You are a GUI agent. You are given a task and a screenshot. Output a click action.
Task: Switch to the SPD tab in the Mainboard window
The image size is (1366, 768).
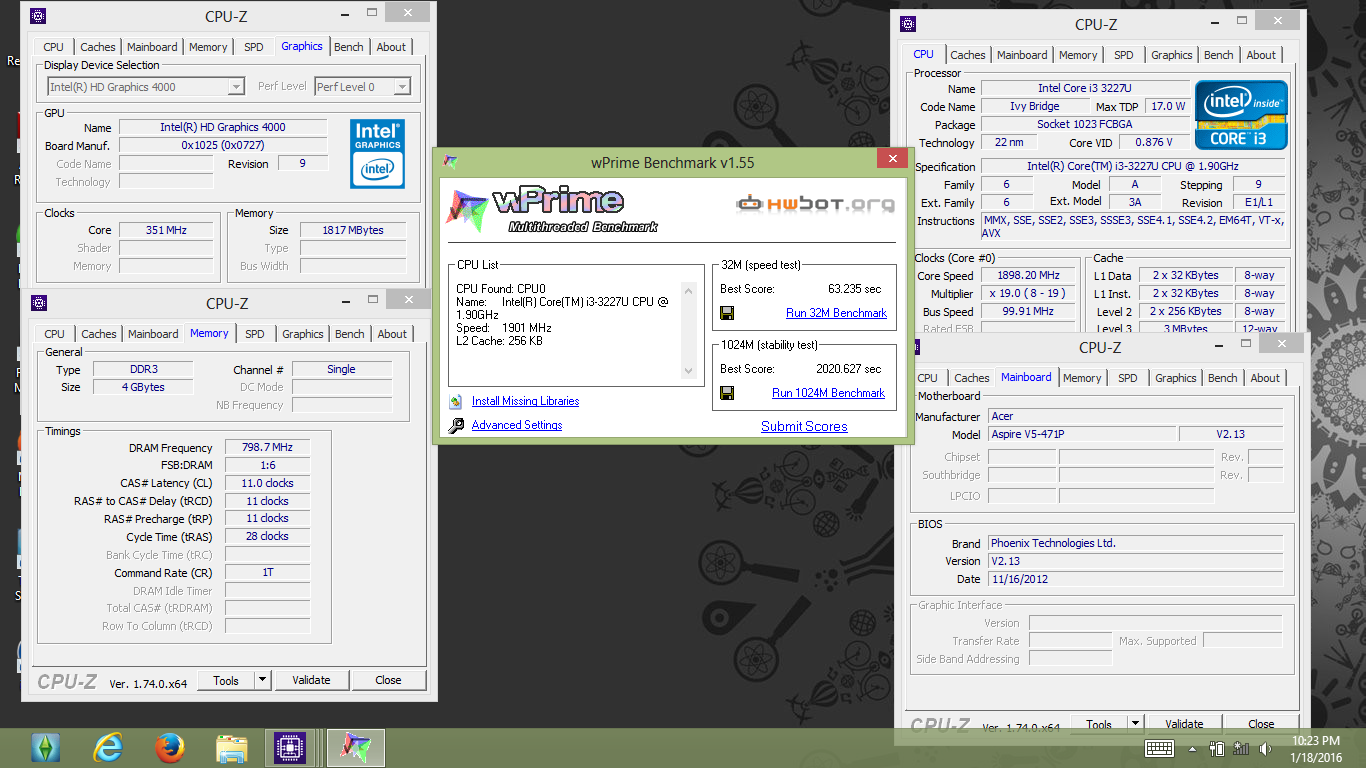tap(1128, 378)
